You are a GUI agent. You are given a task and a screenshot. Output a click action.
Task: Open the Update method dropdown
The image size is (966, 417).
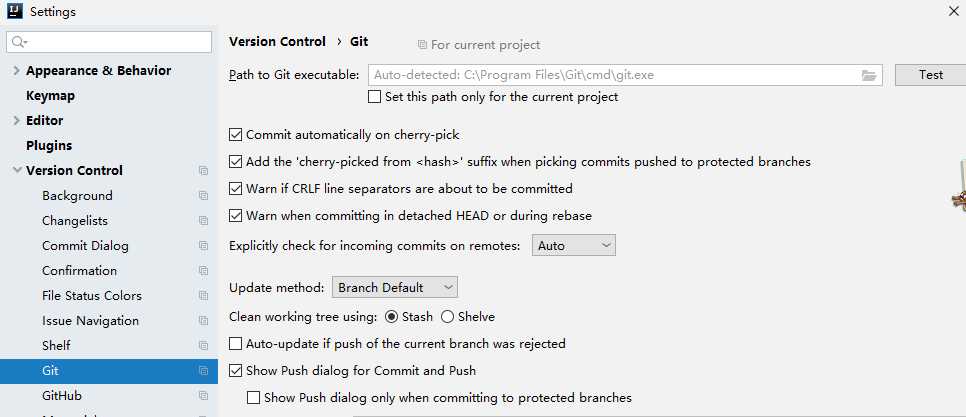coord(394,287)
